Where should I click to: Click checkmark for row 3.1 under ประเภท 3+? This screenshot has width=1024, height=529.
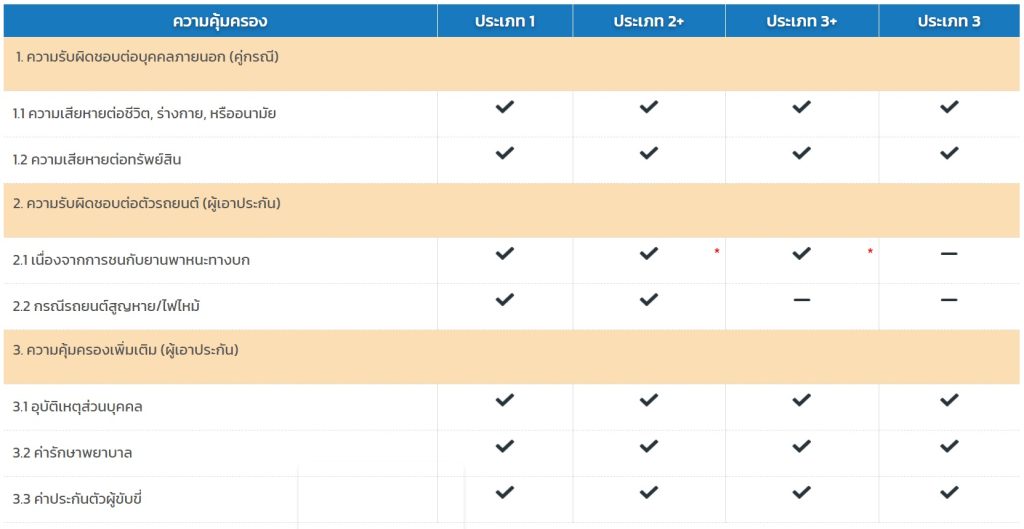coord(801,400)
